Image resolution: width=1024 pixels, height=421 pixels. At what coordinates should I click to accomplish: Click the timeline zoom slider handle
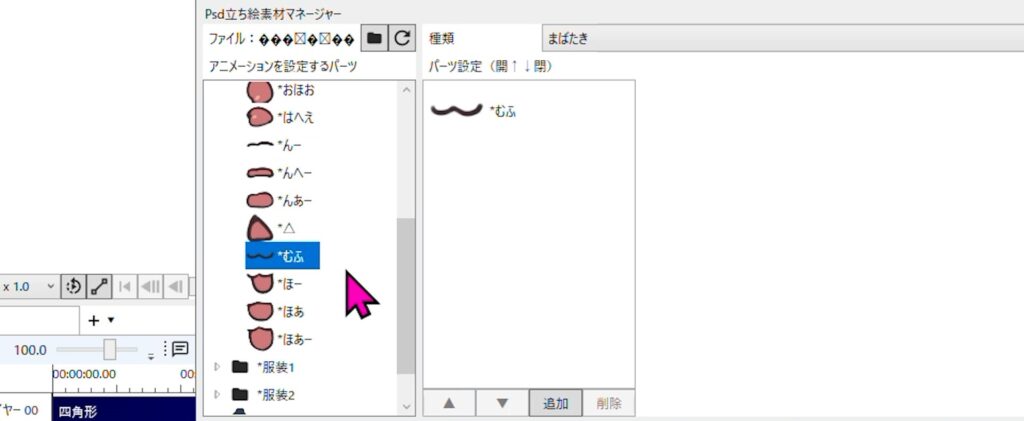coord(110,349)
